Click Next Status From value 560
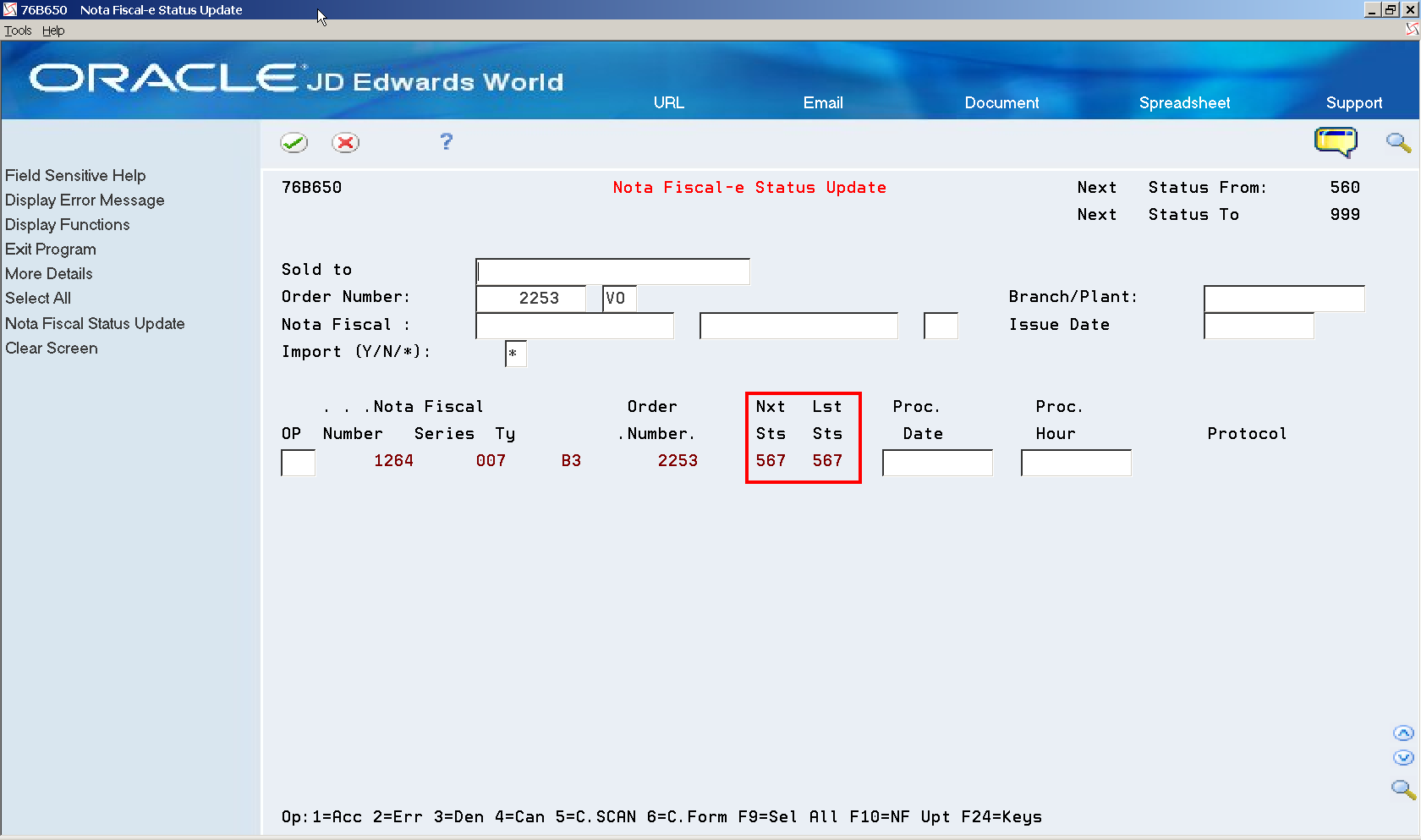The height and width of the screenshot is (840, 1421). tap(1345, 188)
